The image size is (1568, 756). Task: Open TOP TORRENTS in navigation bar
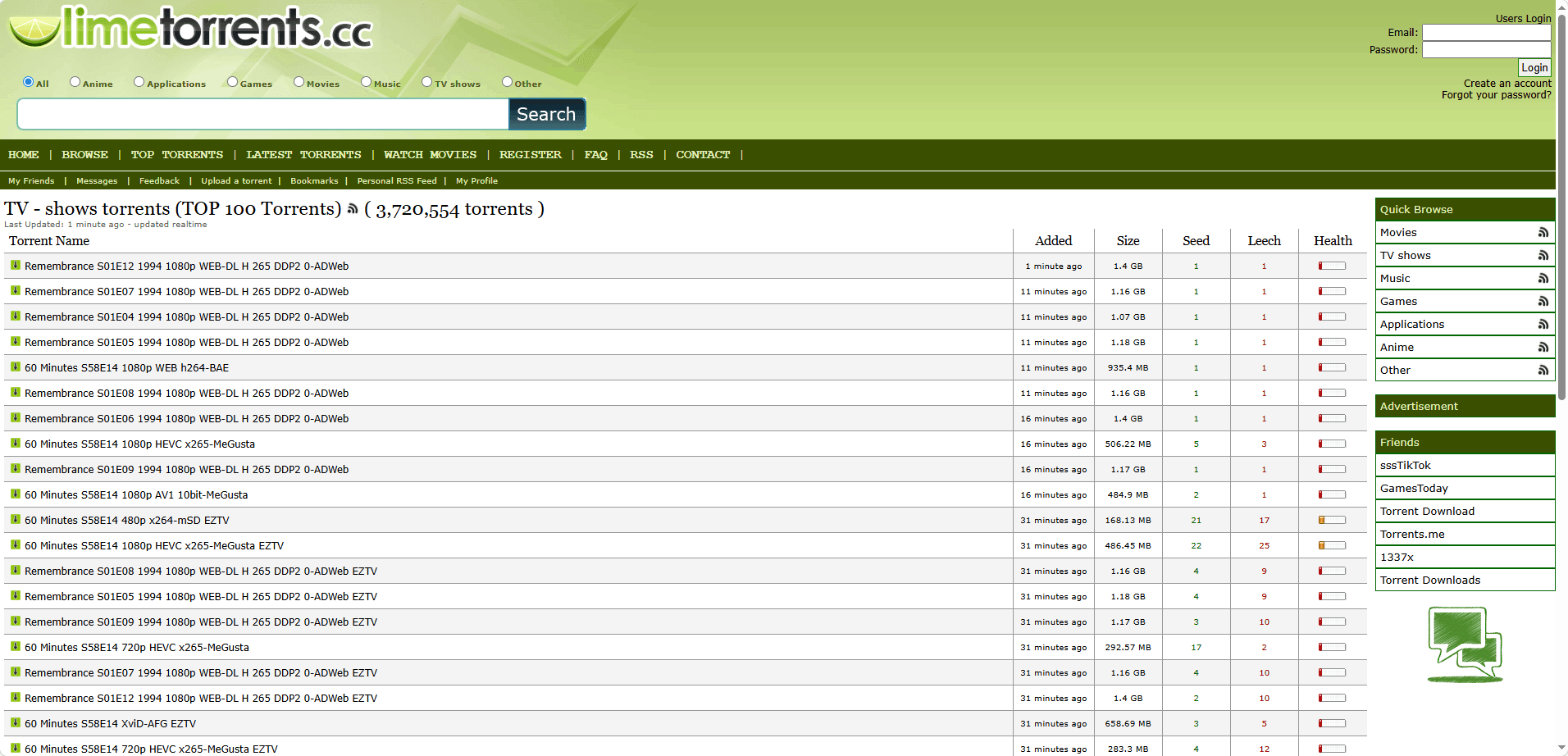point(176,155)
